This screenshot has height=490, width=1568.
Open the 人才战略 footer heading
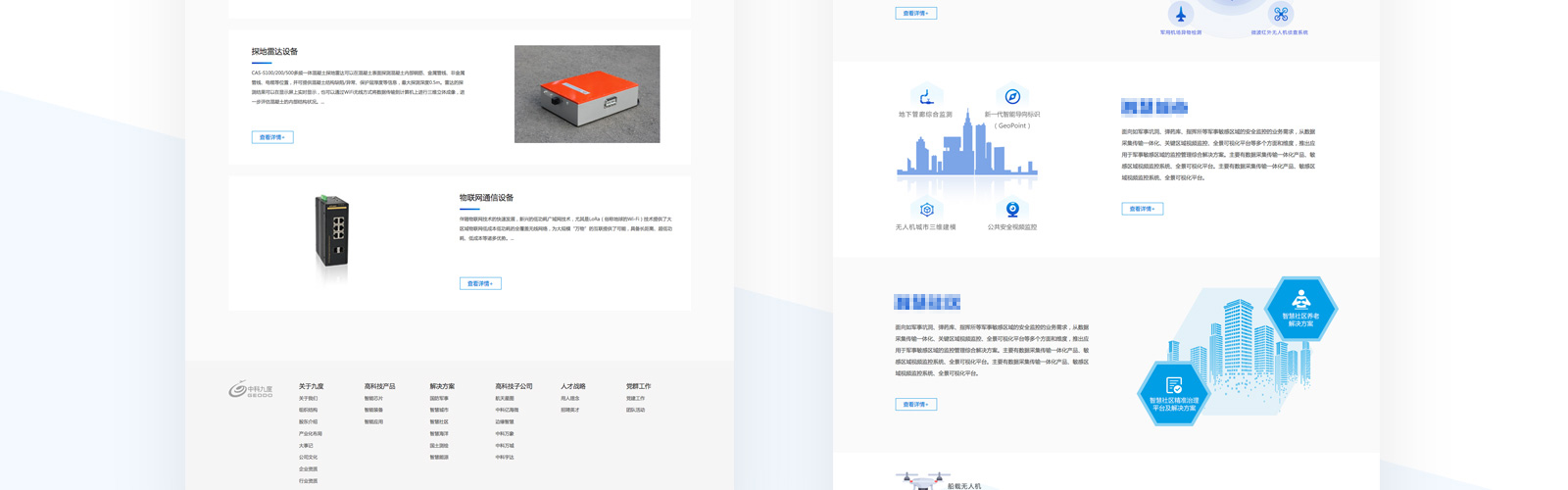coord(572,386)
